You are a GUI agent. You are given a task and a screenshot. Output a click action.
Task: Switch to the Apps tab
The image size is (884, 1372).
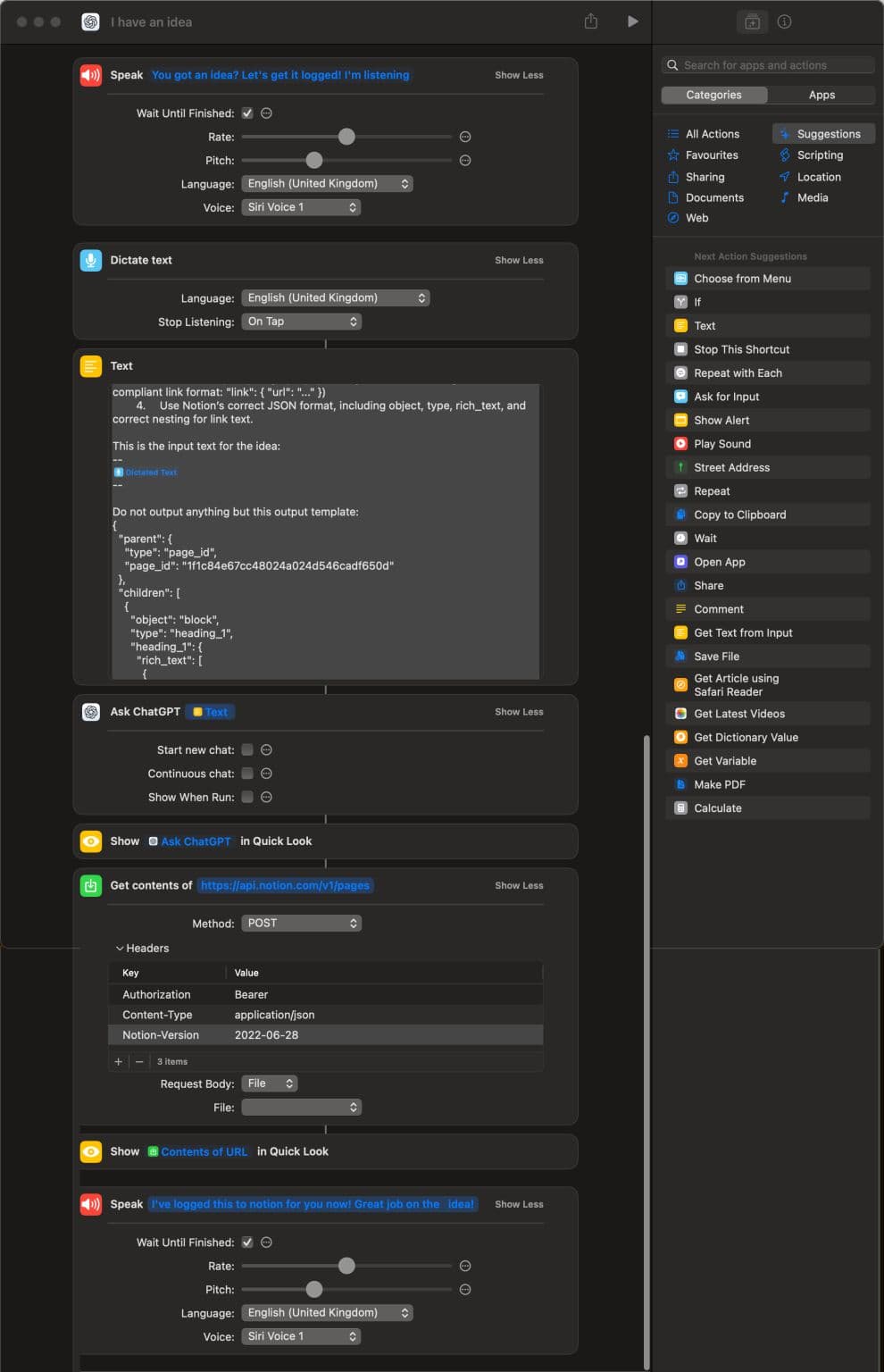tap(821, 95)
